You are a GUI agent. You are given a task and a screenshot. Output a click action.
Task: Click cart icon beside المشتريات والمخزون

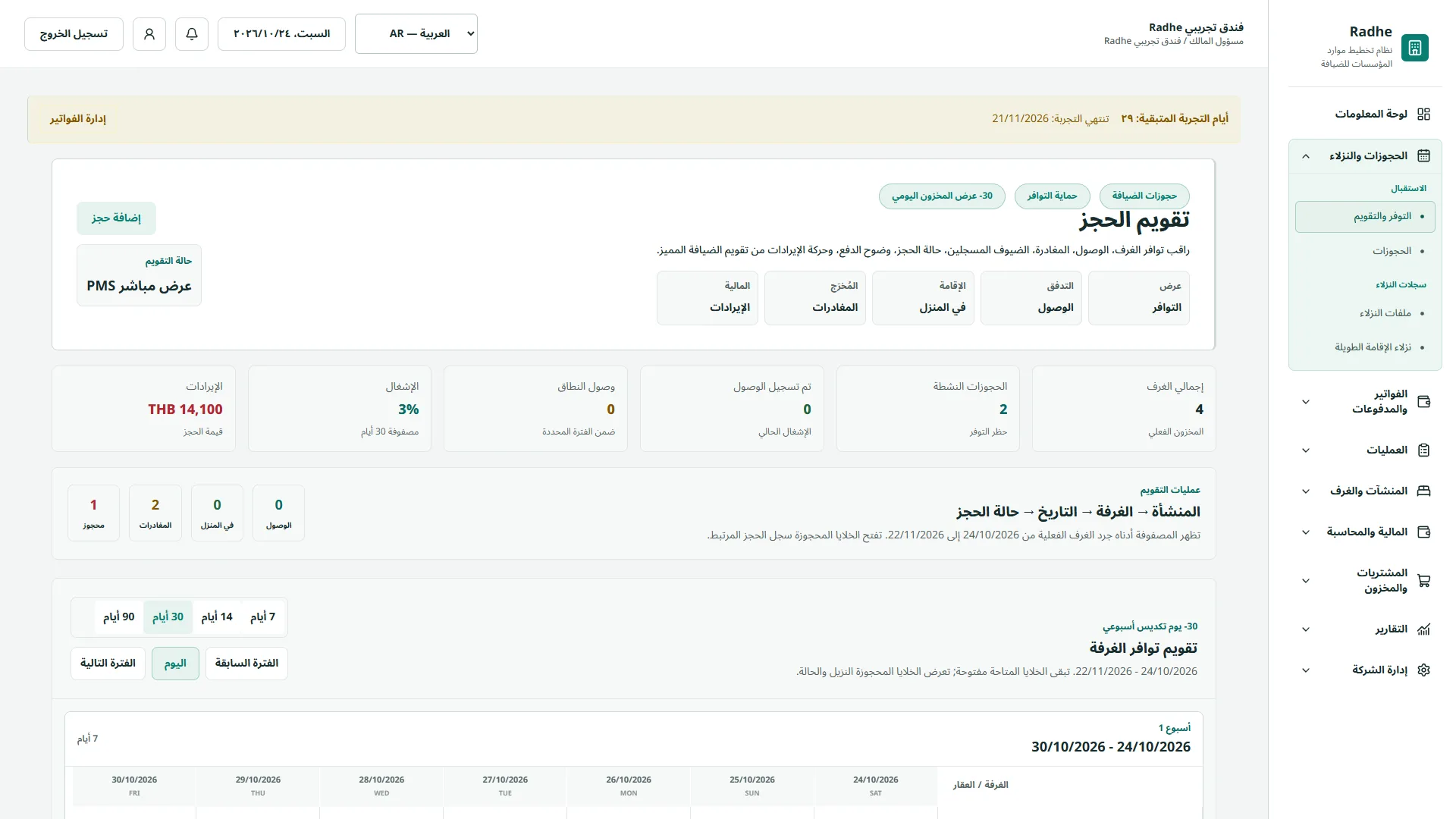[x=1423, y=581]
